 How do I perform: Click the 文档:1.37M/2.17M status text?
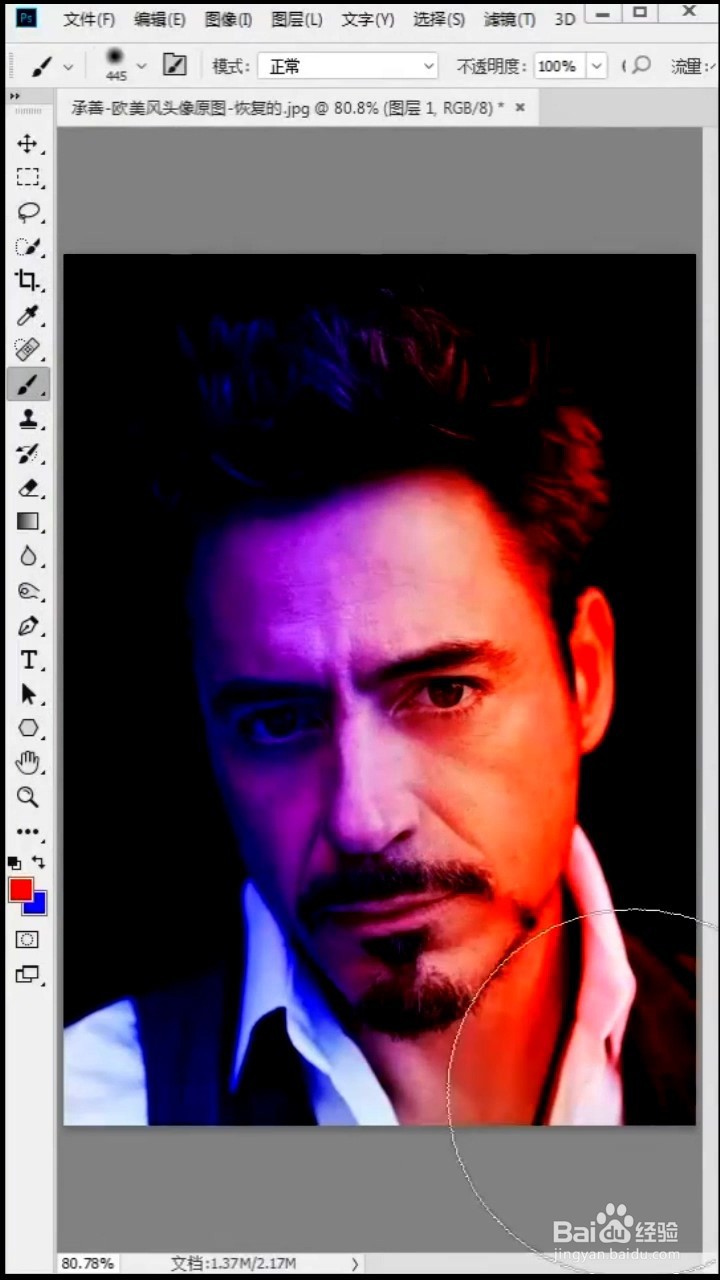pos(234,1263)
